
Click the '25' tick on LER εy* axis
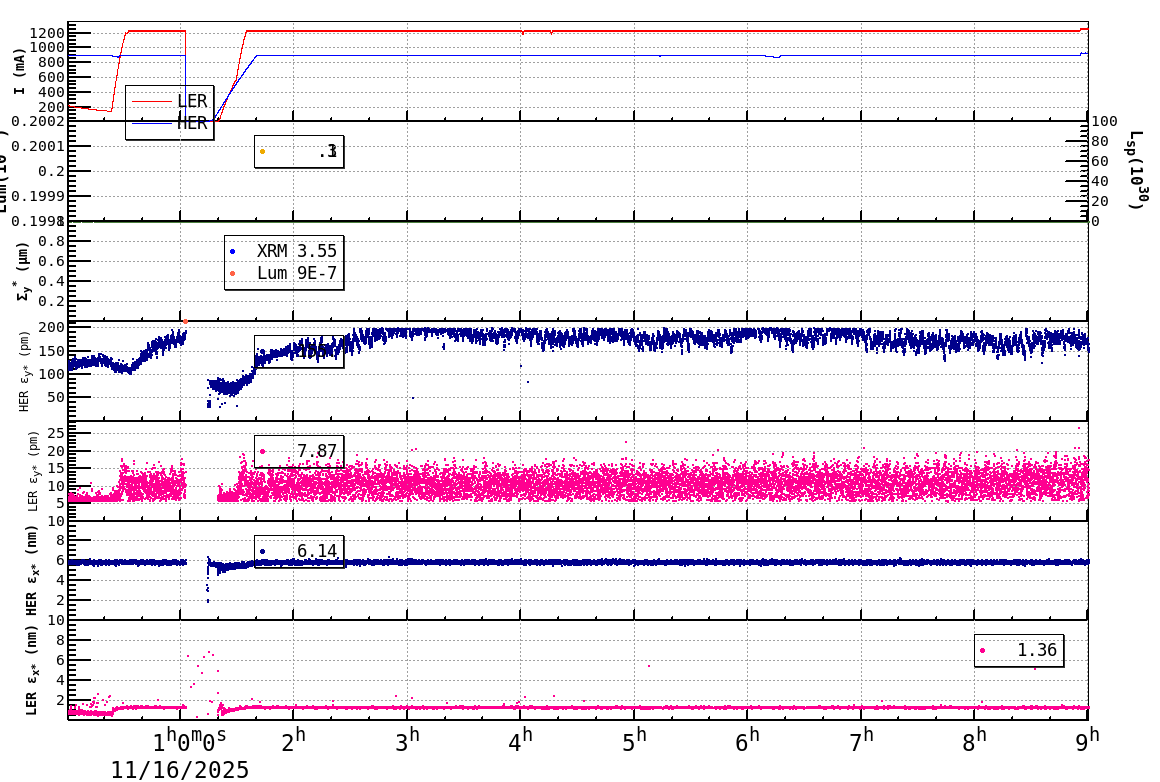(56, 433)
